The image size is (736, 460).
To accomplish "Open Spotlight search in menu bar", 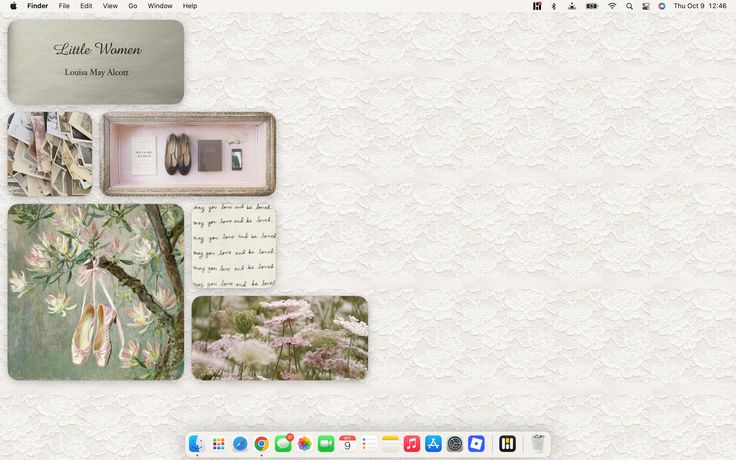I will pos(629,6).
